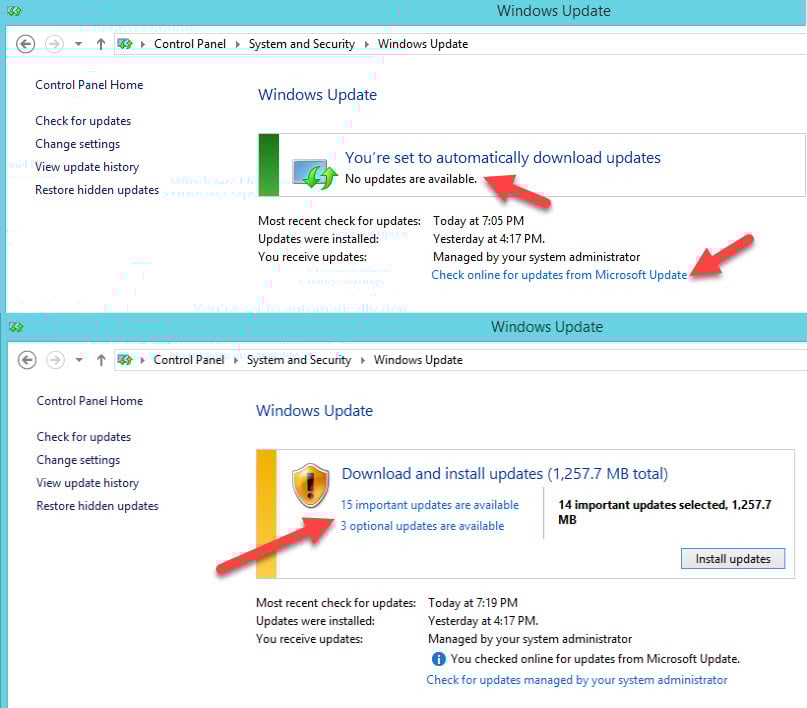This screenshot has height=708, width=807.
Task: Click 'No updates are available.' text
Action: click(411, 179)
